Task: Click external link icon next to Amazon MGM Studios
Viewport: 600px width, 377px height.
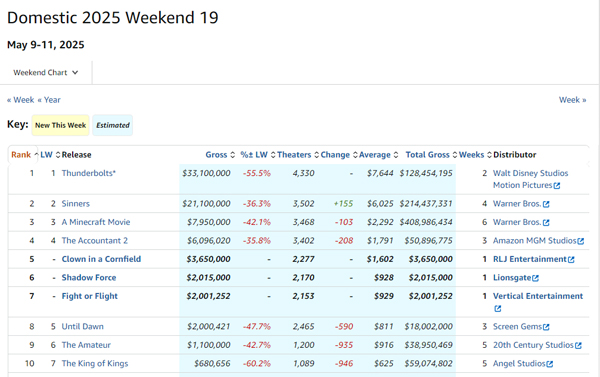Action: pos(581,241)
